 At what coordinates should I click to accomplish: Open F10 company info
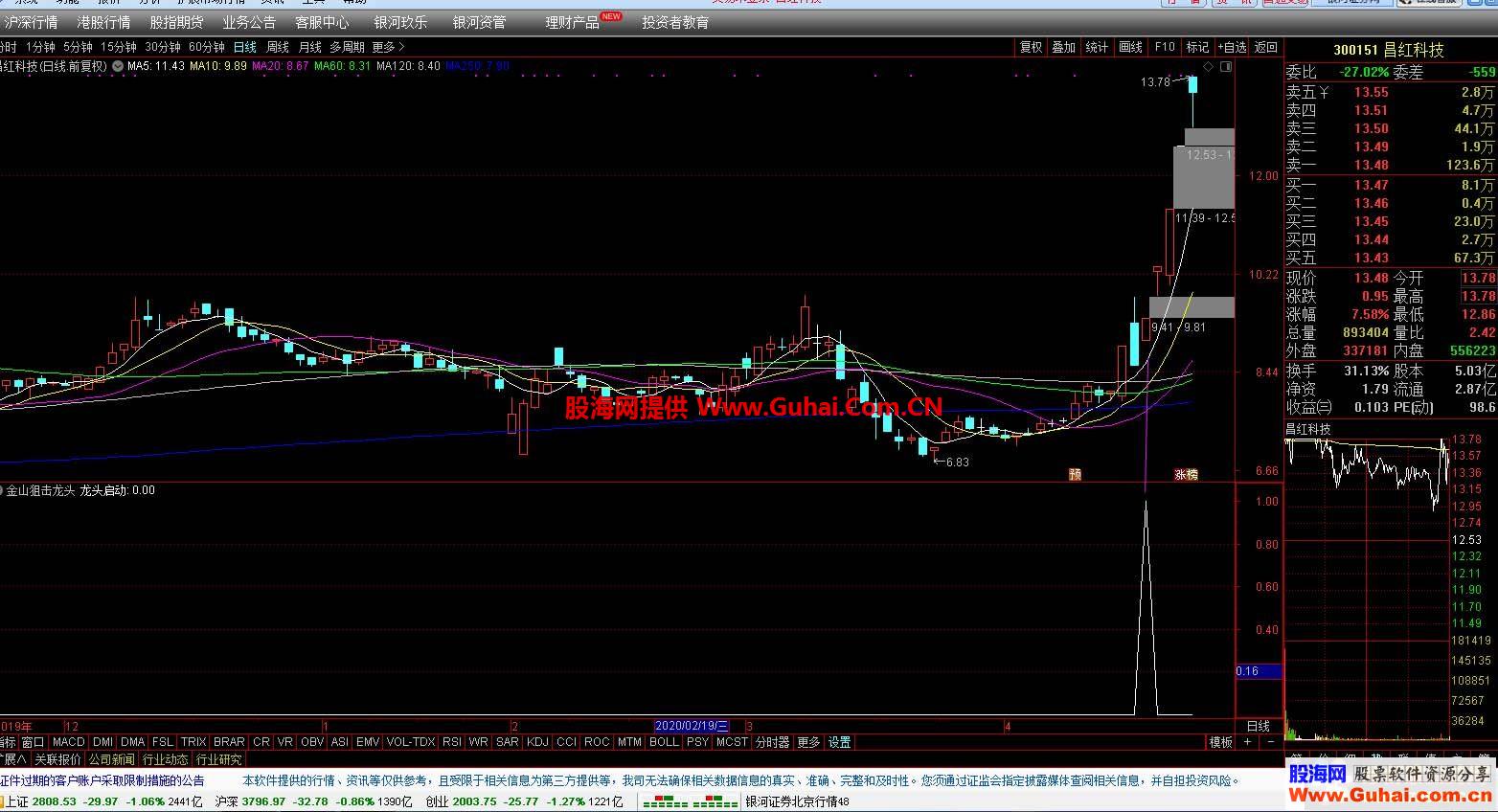coord(1165,47)
